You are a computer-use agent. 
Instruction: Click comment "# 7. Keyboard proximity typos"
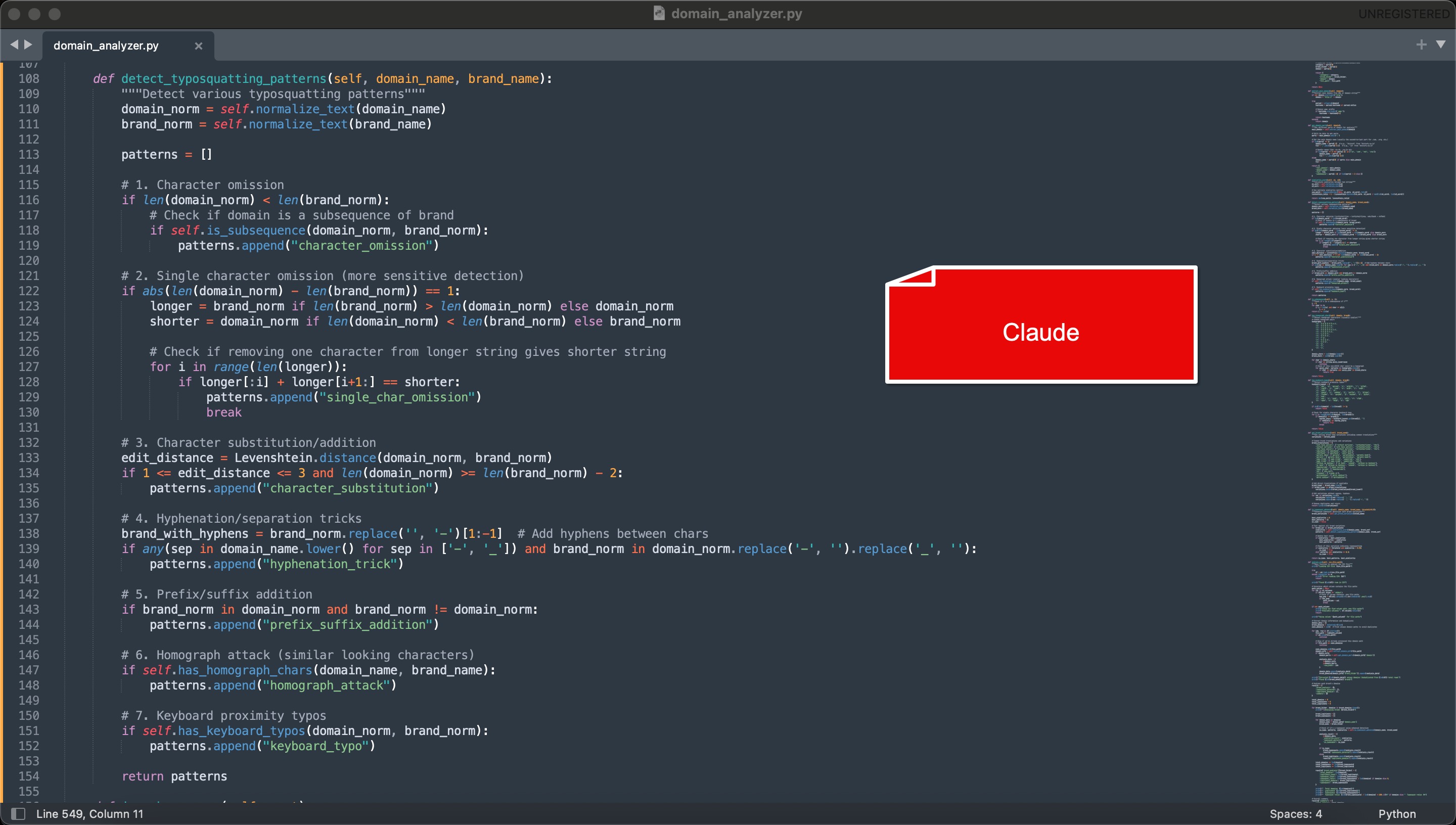(224, 716)
